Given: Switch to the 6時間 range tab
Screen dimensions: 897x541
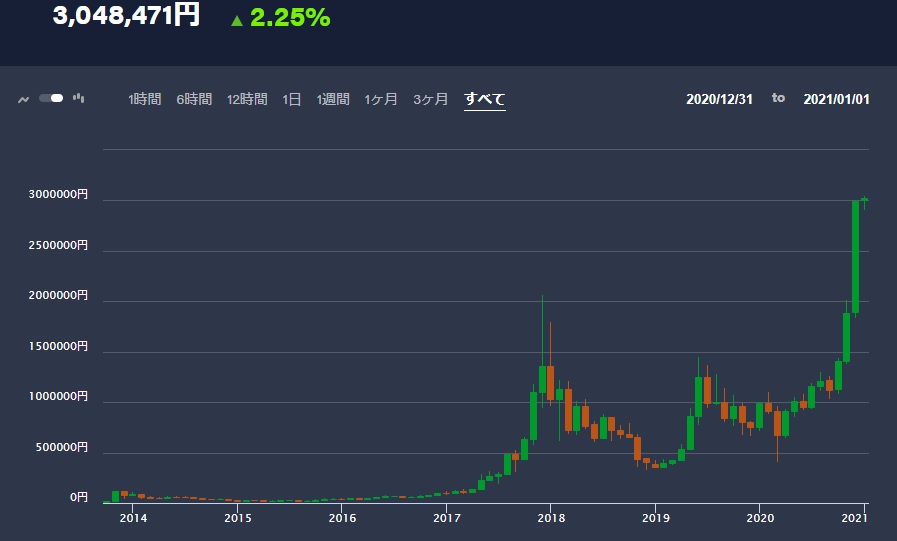Looking at the screenshot, I should coord(195,100).
